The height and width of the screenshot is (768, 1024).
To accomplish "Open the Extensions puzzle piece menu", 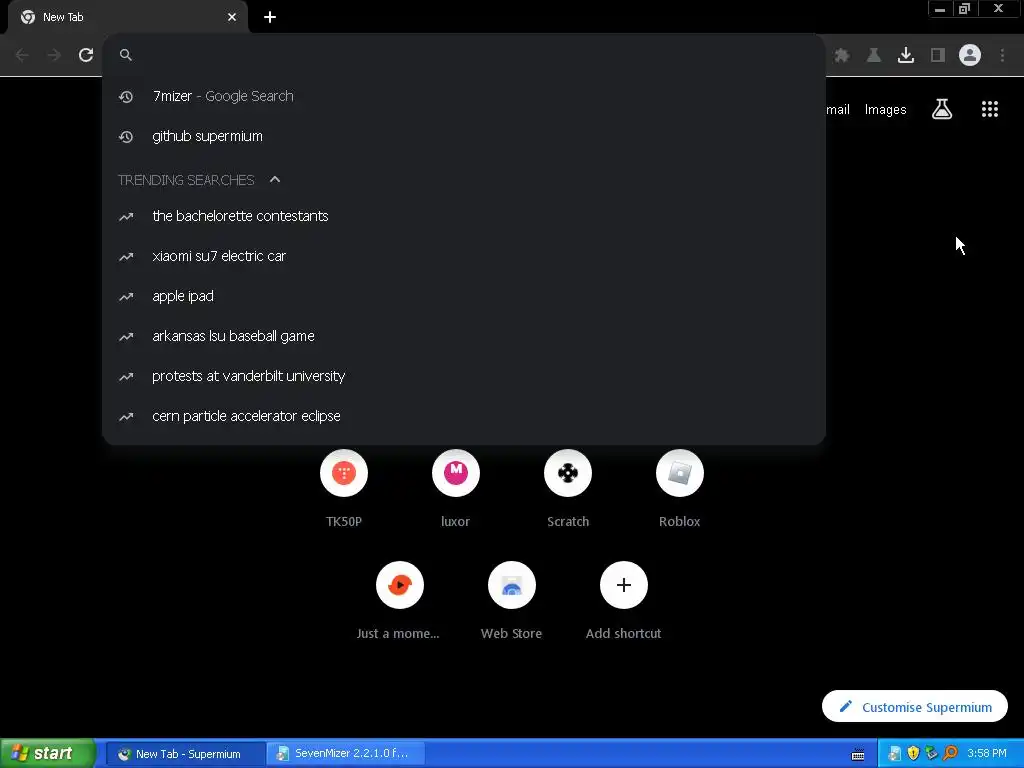I will [x=842, y=55].
